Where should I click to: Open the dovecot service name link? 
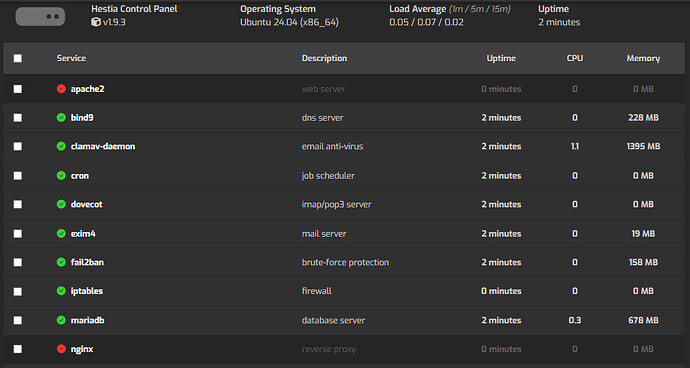pos(87,204)
